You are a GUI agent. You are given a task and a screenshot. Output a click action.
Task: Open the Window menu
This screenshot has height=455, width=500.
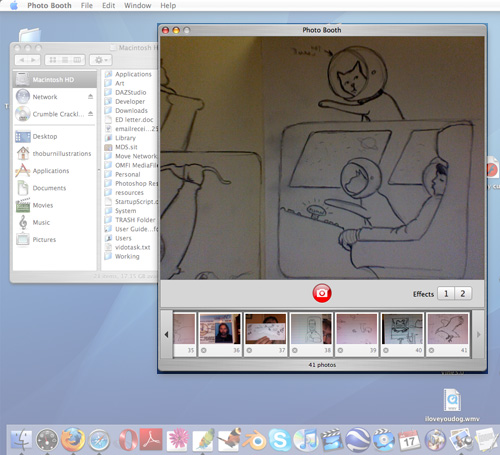click(138, 5)
